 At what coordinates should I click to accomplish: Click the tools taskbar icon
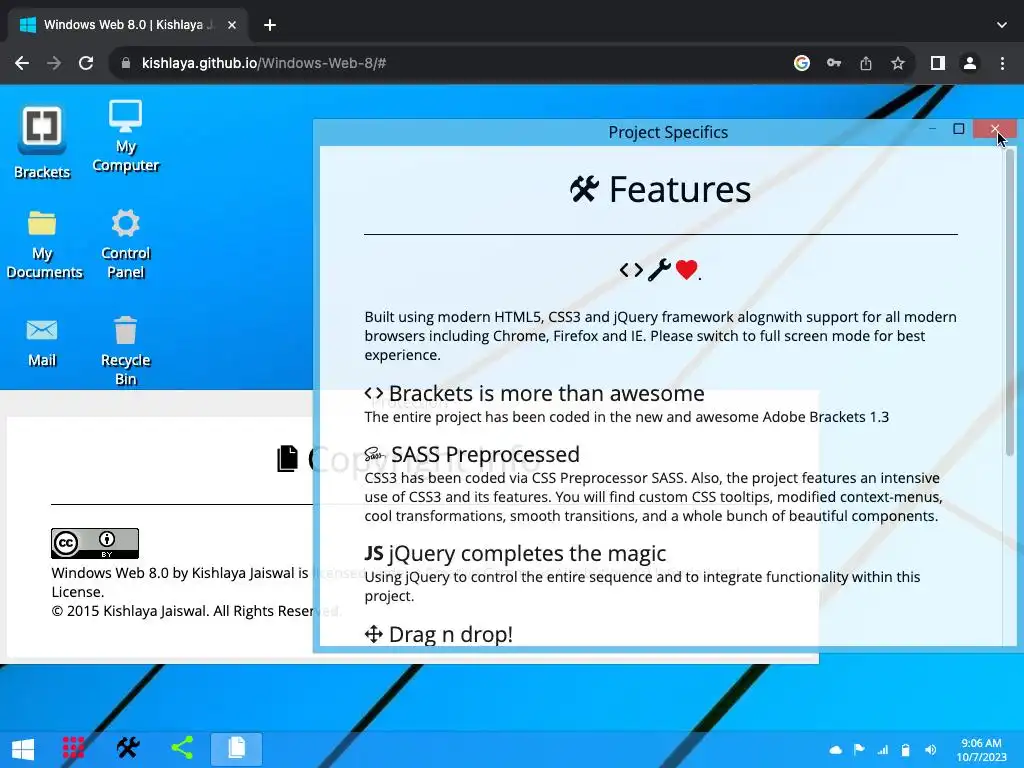(x=128, y=748)
